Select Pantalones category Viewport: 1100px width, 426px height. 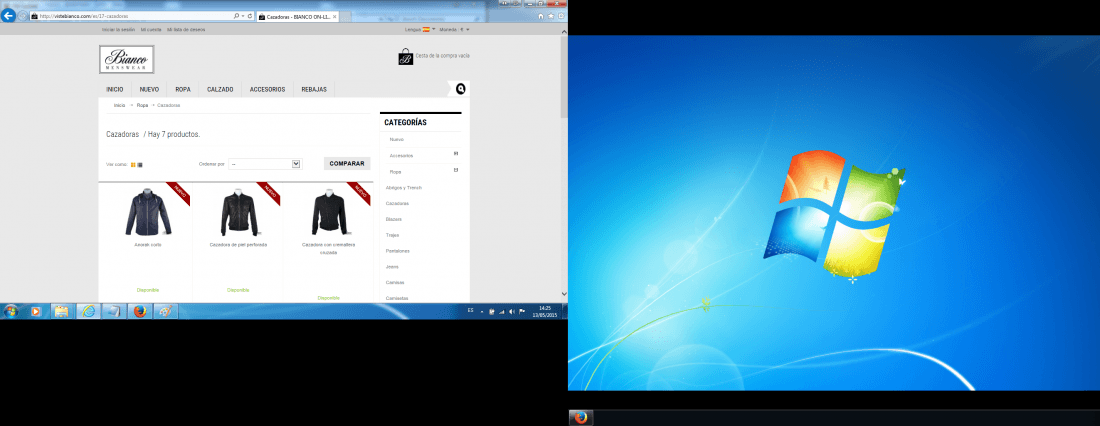(398, 251)
